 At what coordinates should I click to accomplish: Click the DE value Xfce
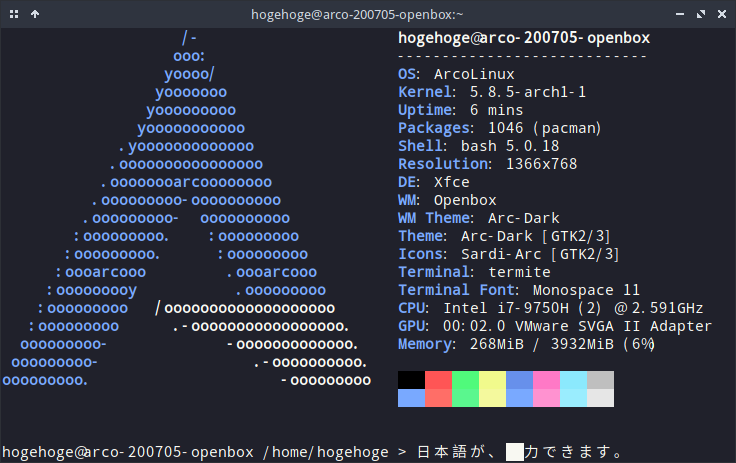tap(452, 182)
